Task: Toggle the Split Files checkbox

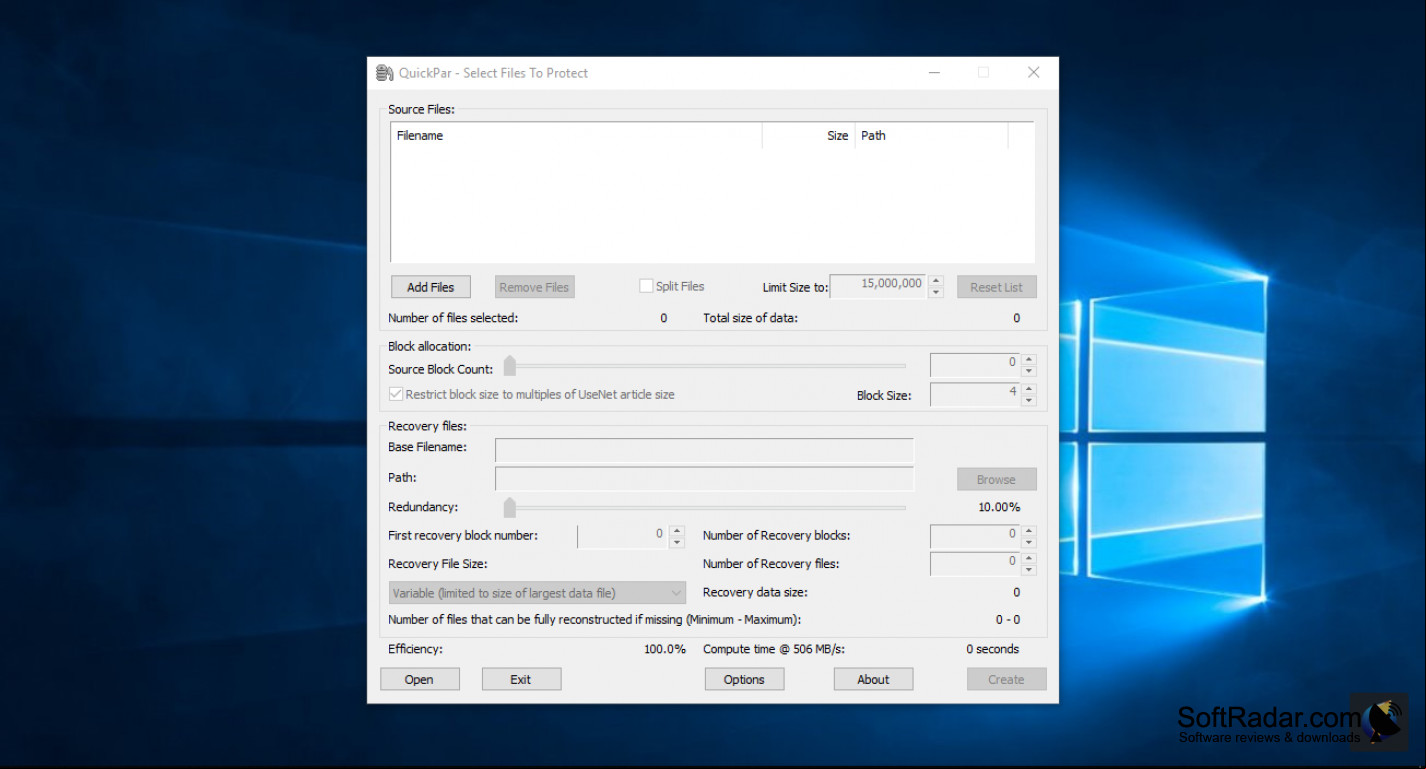Action: [646, 286]
